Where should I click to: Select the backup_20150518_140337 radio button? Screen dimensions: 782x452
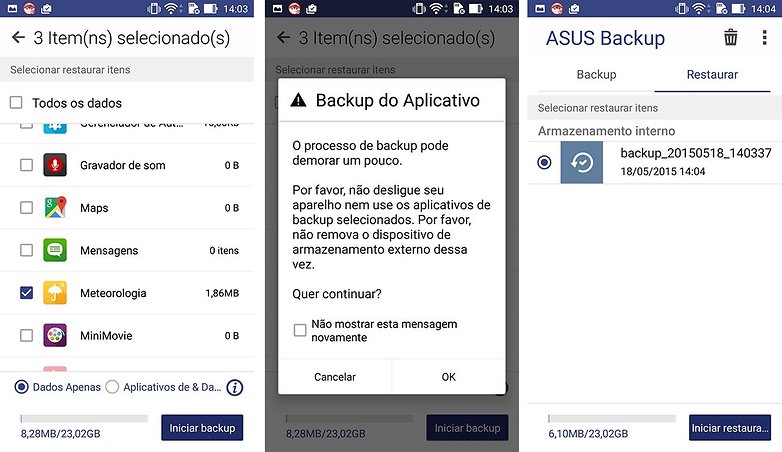(x=544, y=162)
